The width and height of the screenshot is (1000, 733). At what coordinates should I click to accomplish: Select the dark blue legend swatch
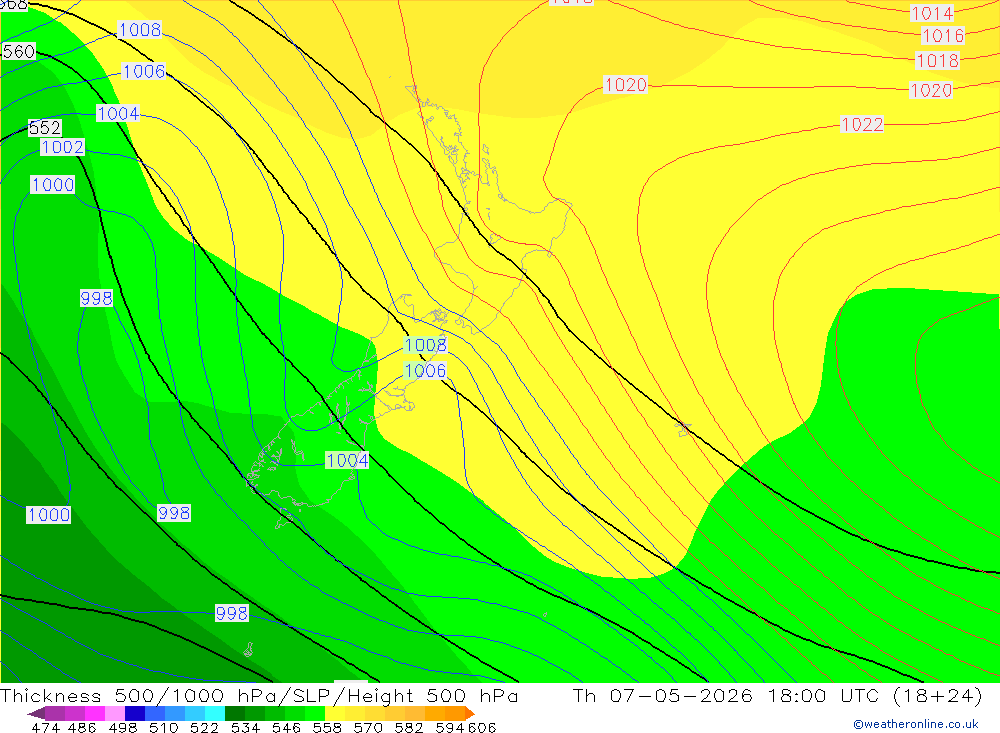pos(135,713)
